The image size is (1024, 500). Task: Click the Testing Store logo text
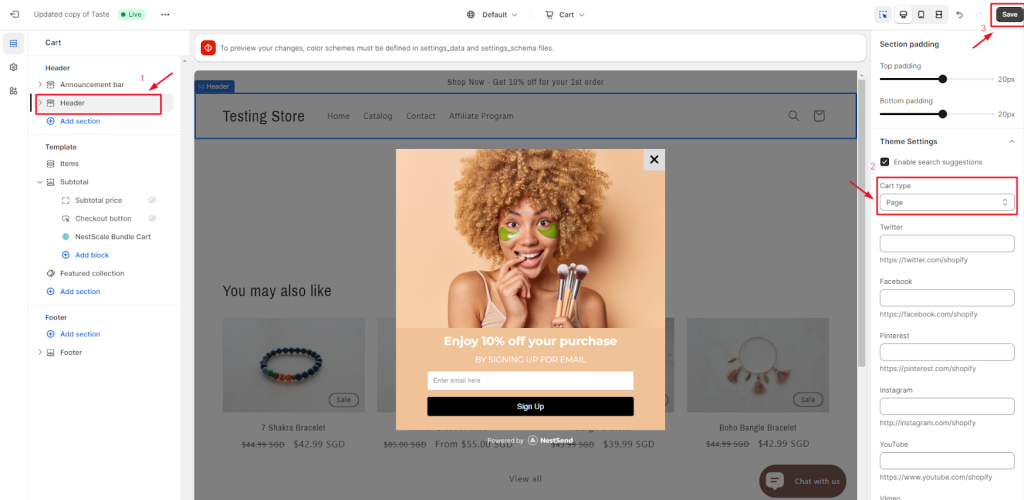263,116
